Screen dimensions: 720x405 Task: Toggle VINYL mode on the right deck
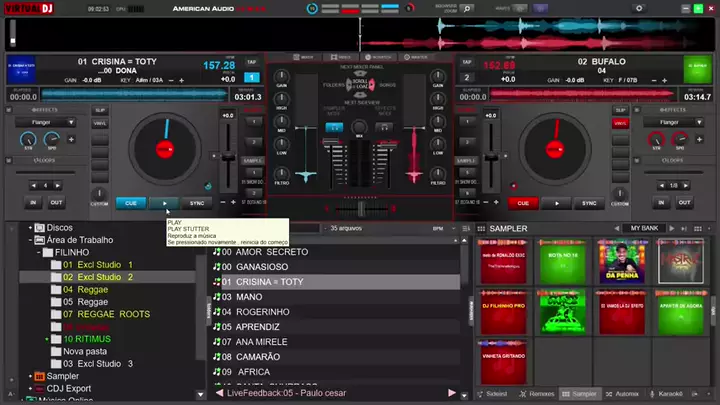click(x=619, y=123)
